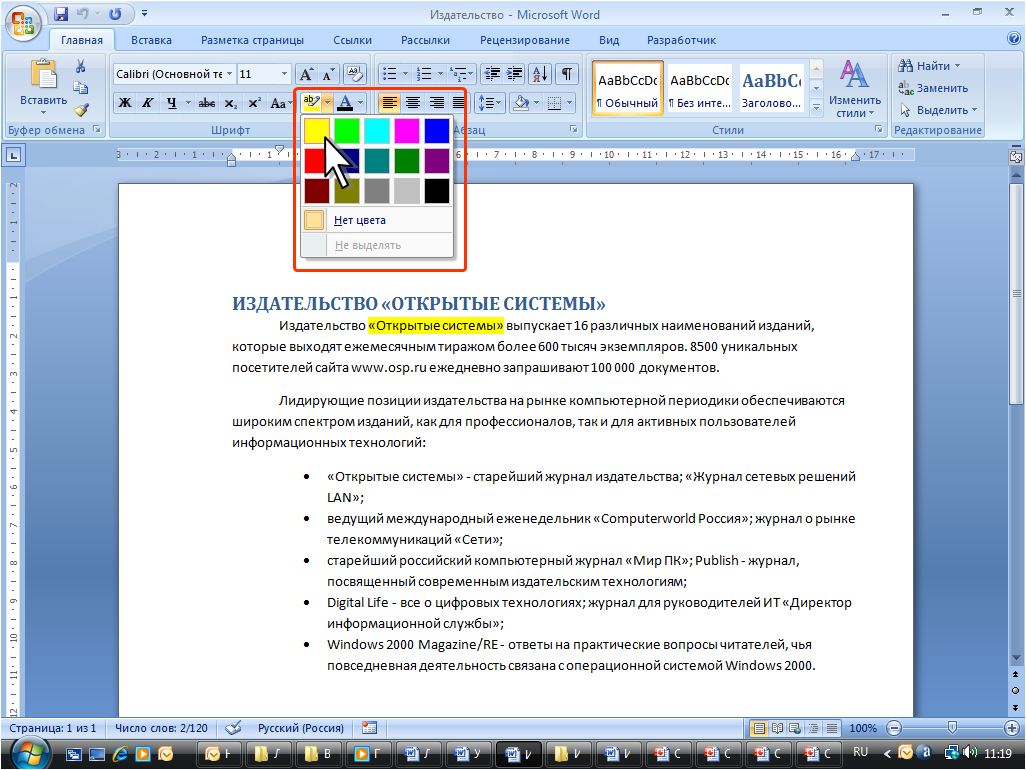
Task: Pick the bright green highlight color
Action: 347,131
